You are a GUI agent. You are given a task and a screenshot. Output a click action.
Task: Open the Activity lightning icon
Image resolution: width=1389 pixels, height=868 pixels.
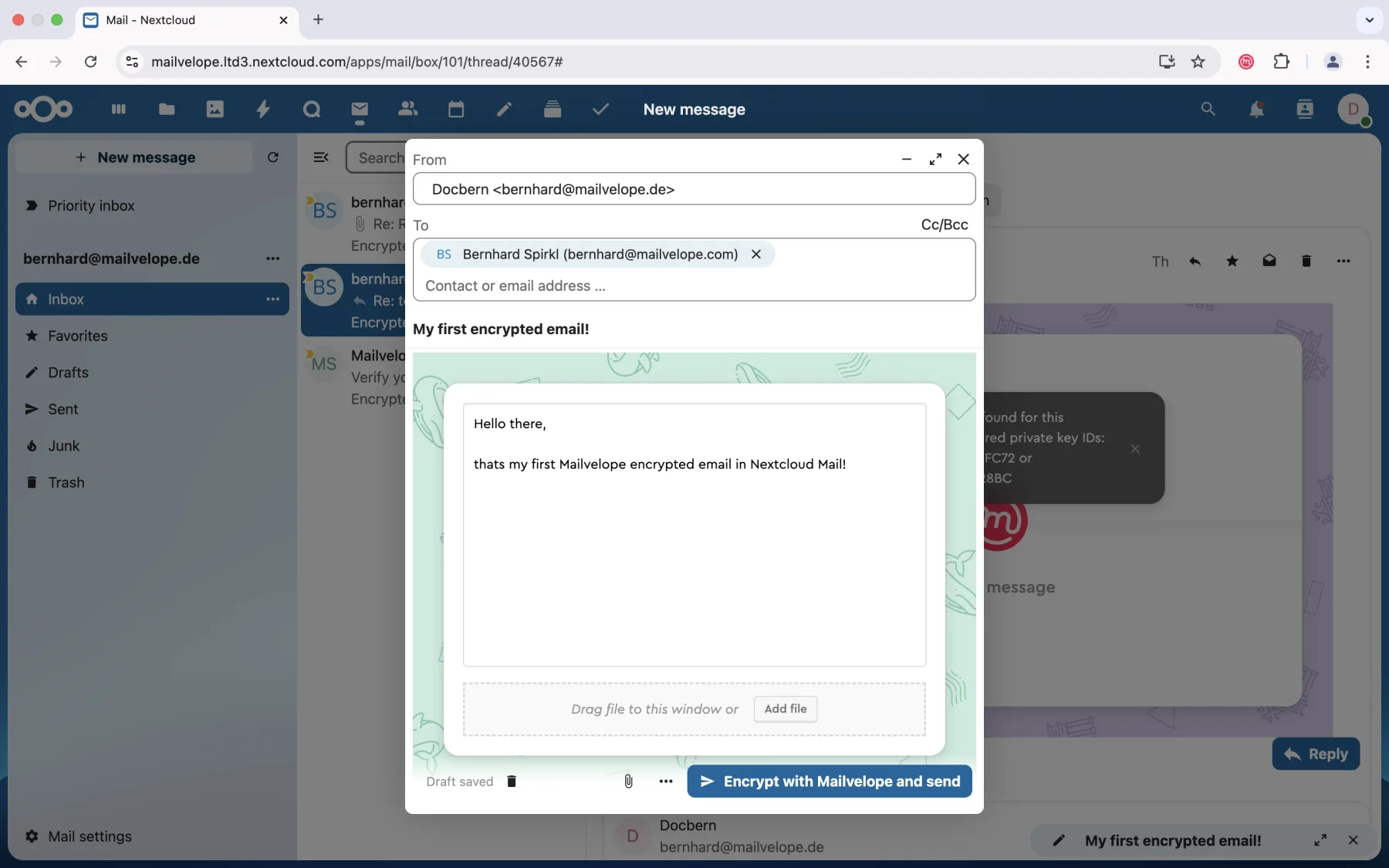point(263,110)
